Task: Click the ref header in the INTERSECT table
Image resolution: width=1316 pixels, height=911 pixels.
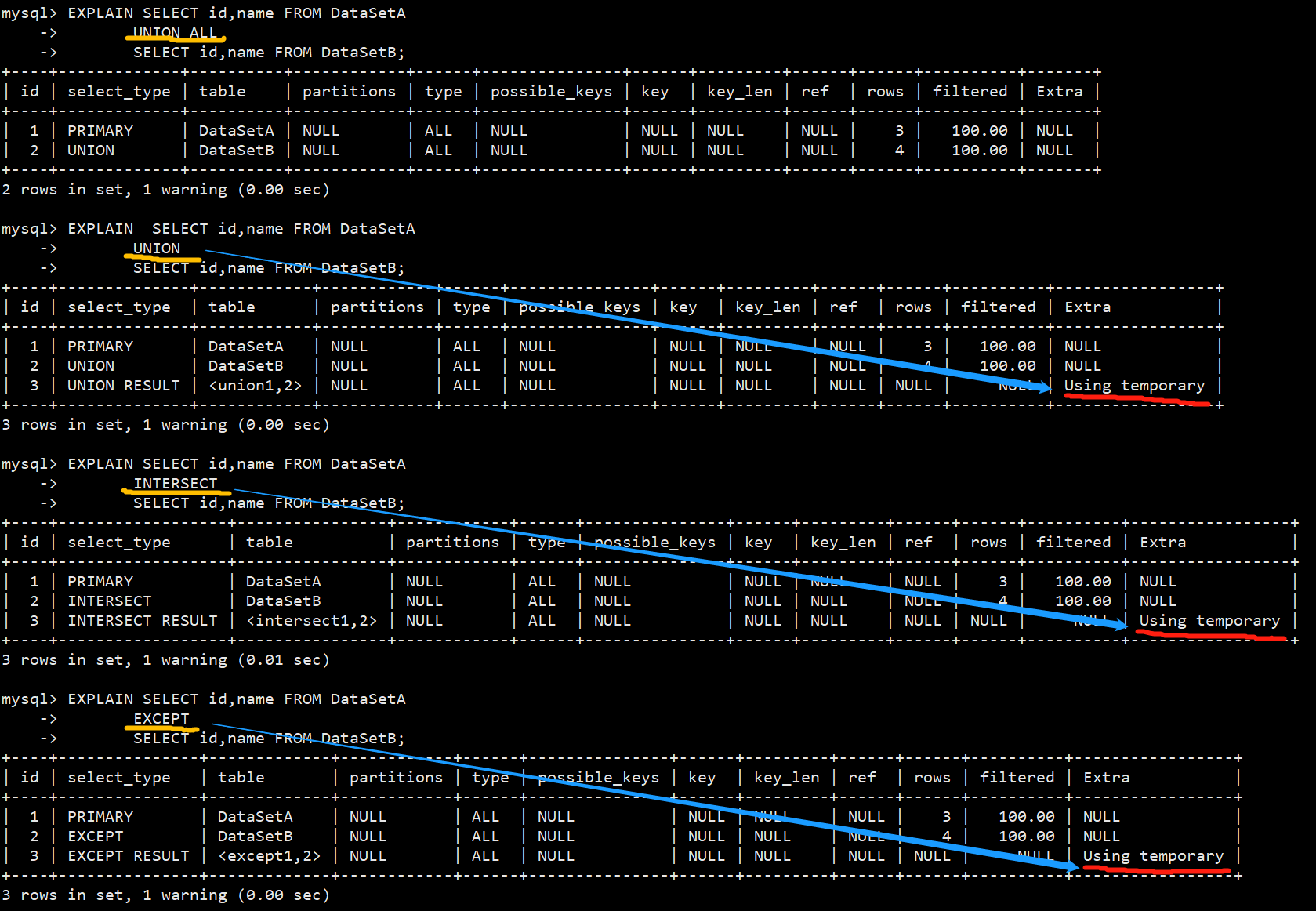Action: (x=919, y=543)
